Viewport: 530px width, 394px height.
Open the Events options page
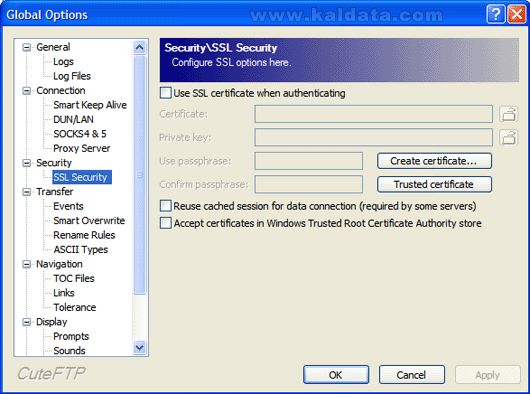[68, 206]
